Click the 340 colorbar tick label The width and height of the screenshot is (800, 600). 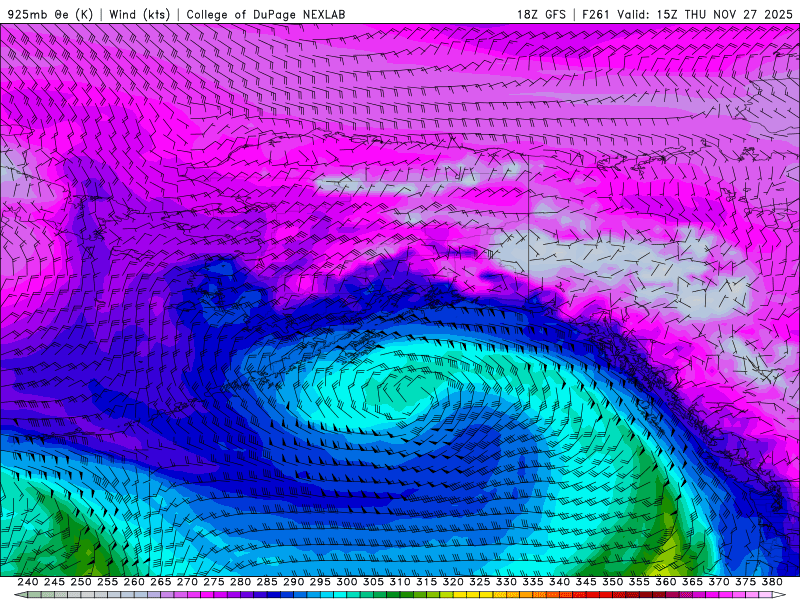(x=559, y=582)
